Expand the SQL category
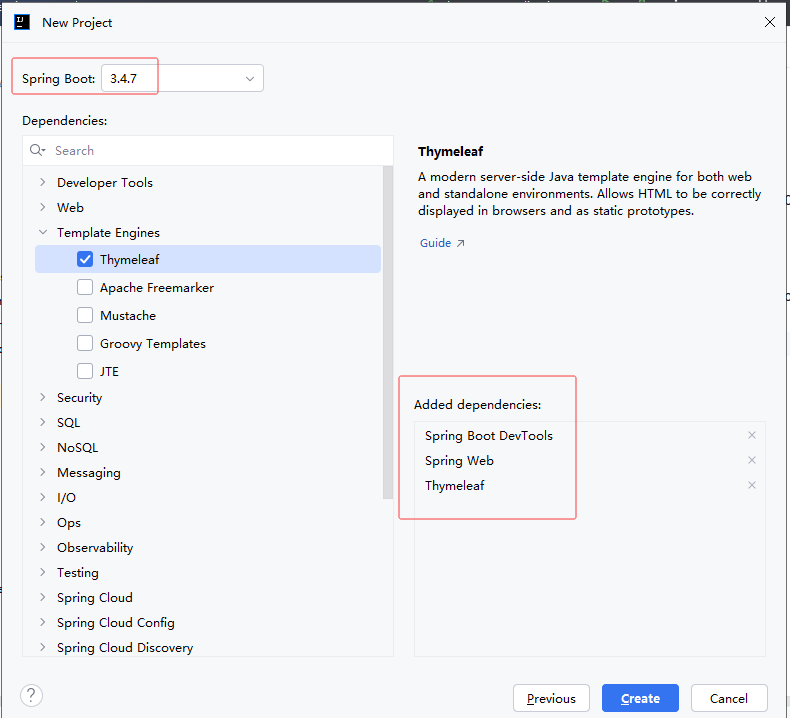 43,422
